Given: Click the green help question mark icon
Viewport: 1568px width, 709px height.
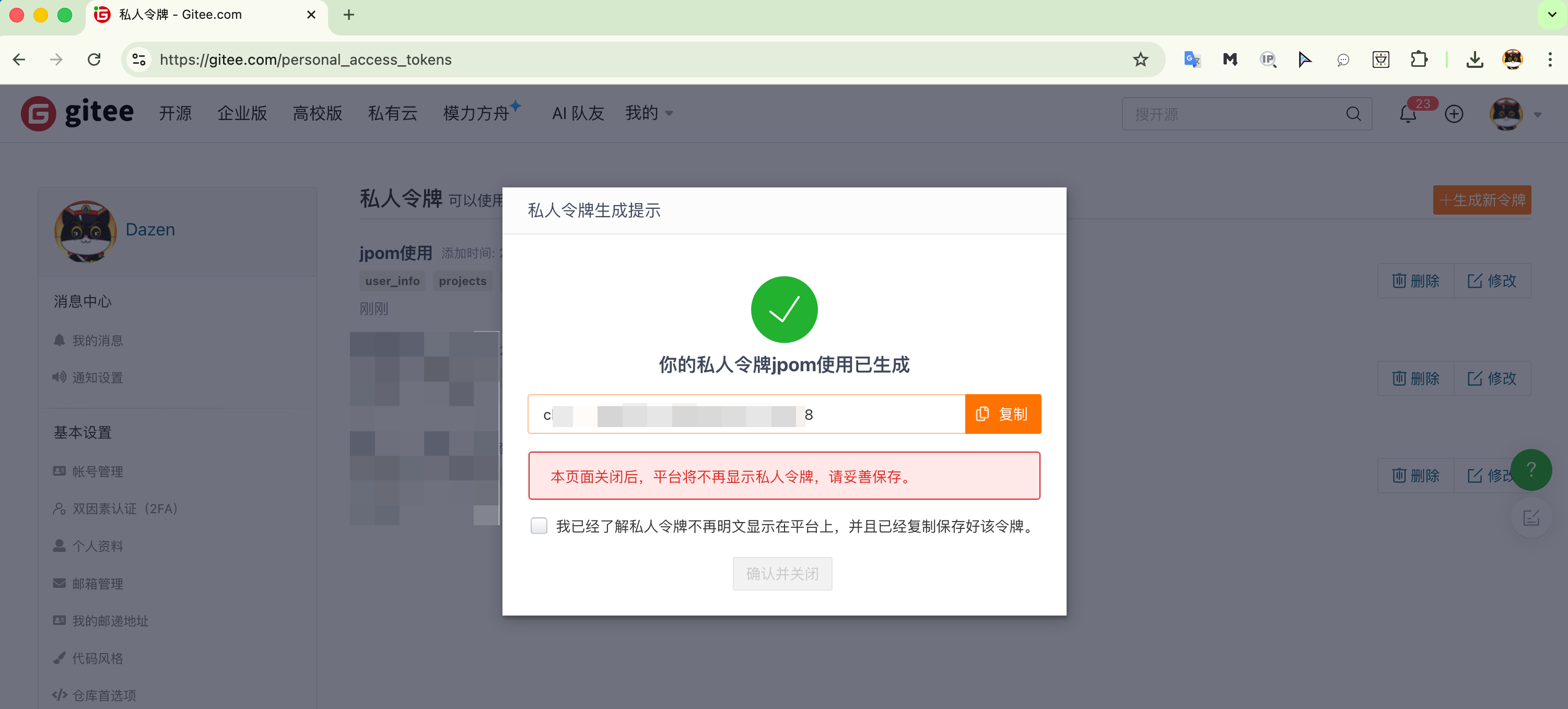Looking at the screenshot, I should tap(1530, 469).
